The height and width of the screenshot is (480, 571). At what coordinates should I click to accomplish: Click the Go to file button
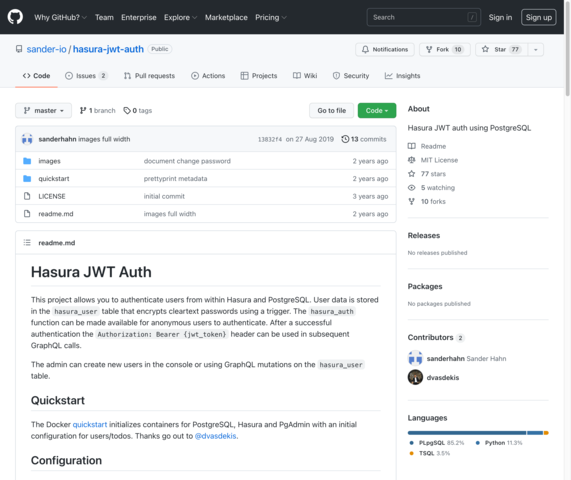pyautogui.click(x=331, y=110)
